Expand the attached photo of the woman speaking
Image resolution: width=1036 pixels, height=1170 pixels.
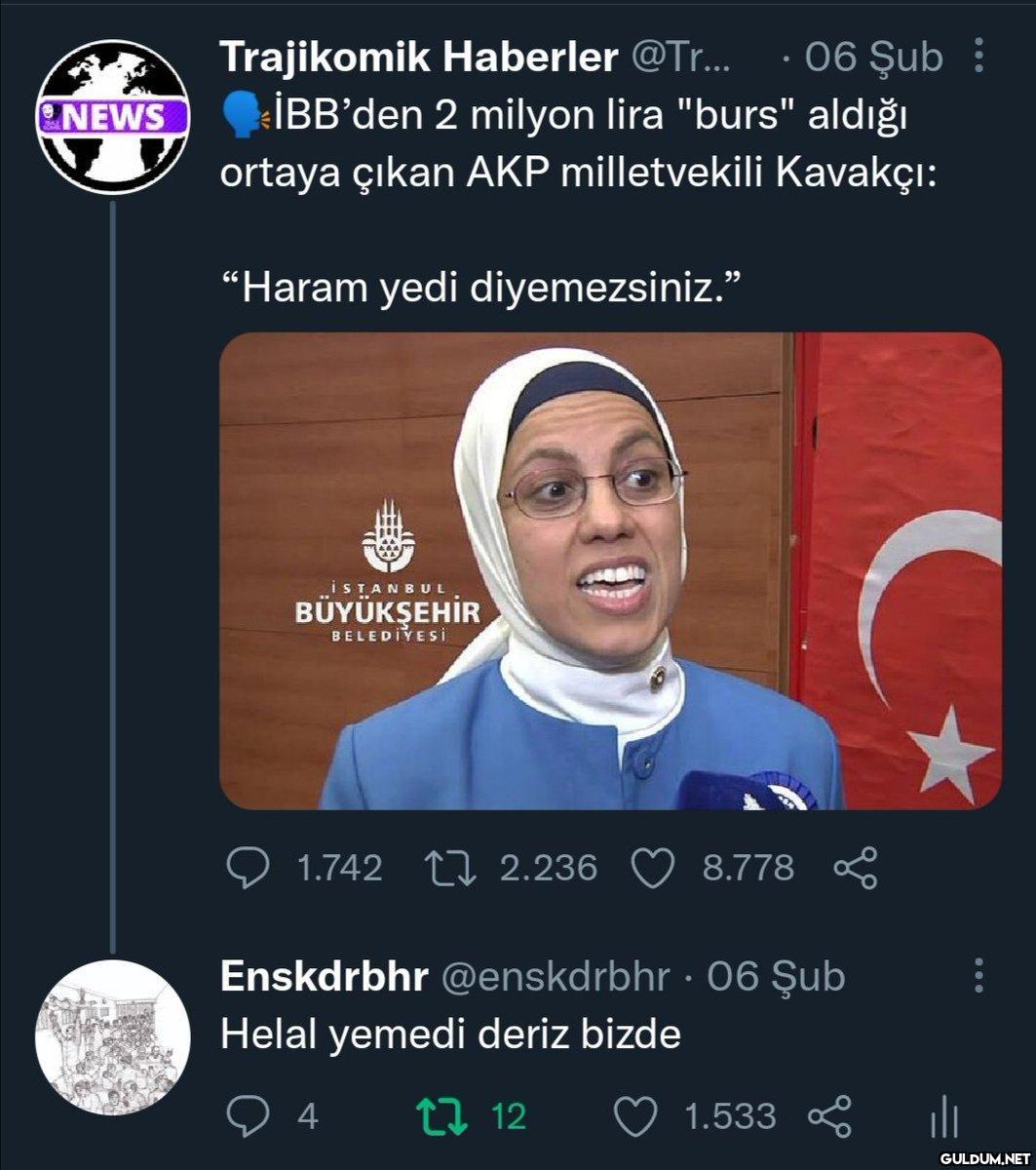[610, 570]
